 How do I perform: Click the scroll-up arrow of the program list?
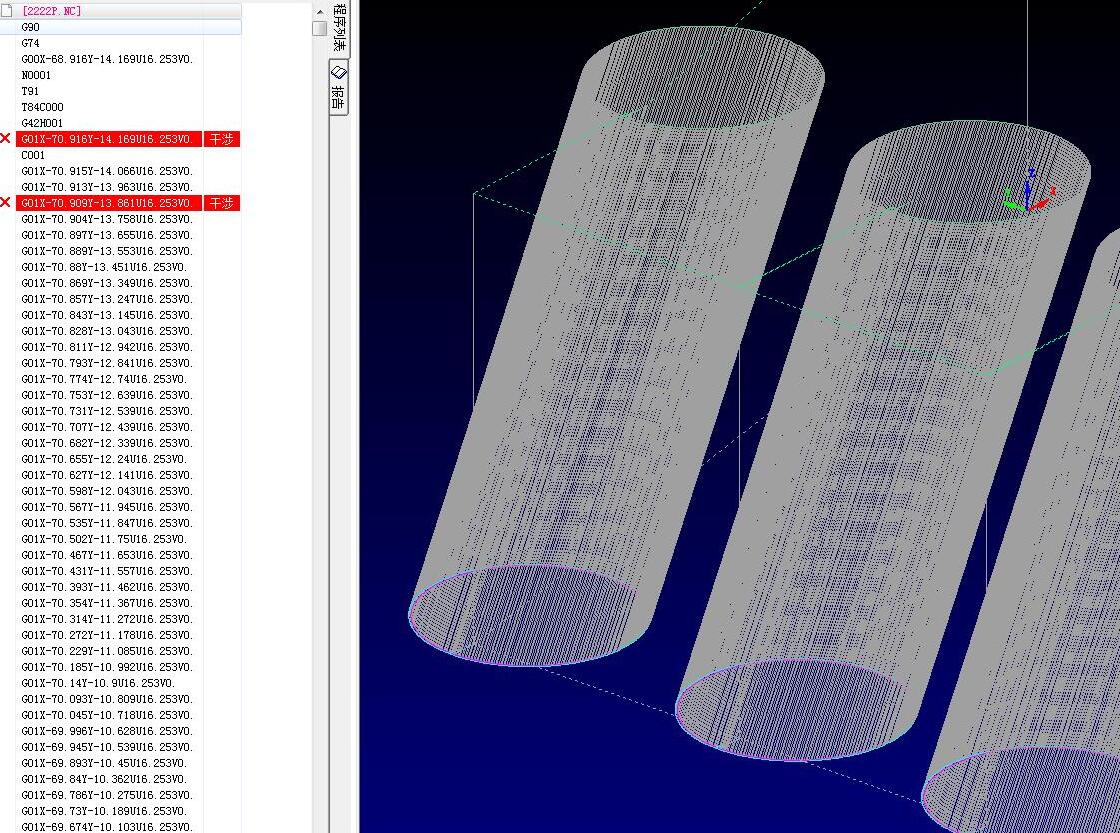tap(319, 11)
